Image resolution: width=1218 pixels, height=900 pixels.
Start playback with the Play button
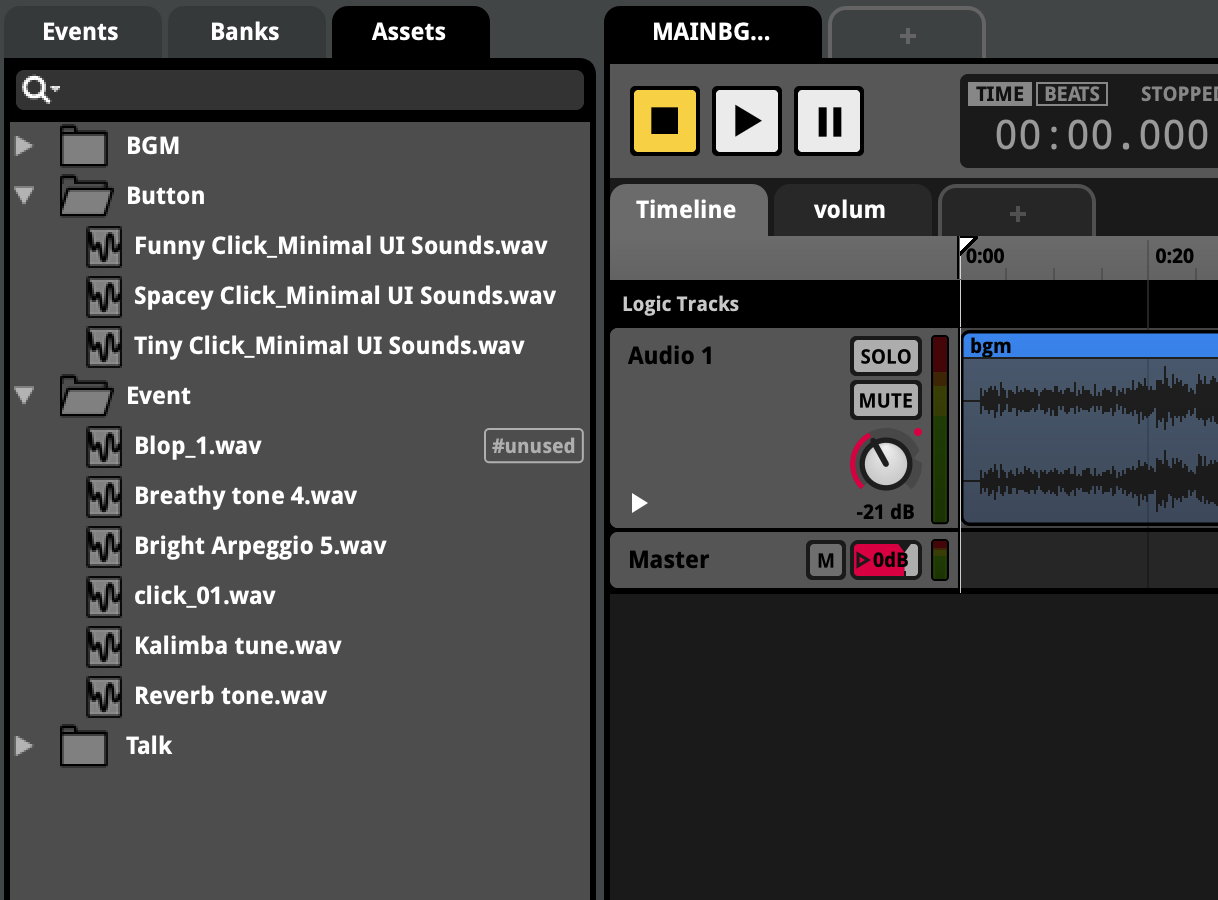point(747,121)
